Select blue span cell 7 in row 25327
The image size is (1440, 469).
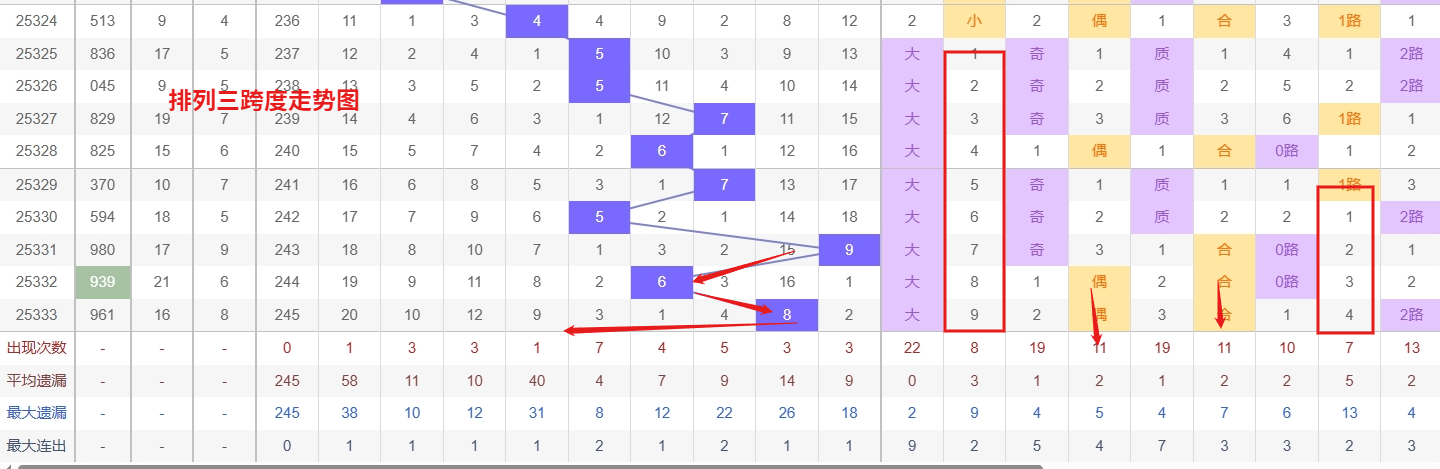coord(724,119)
